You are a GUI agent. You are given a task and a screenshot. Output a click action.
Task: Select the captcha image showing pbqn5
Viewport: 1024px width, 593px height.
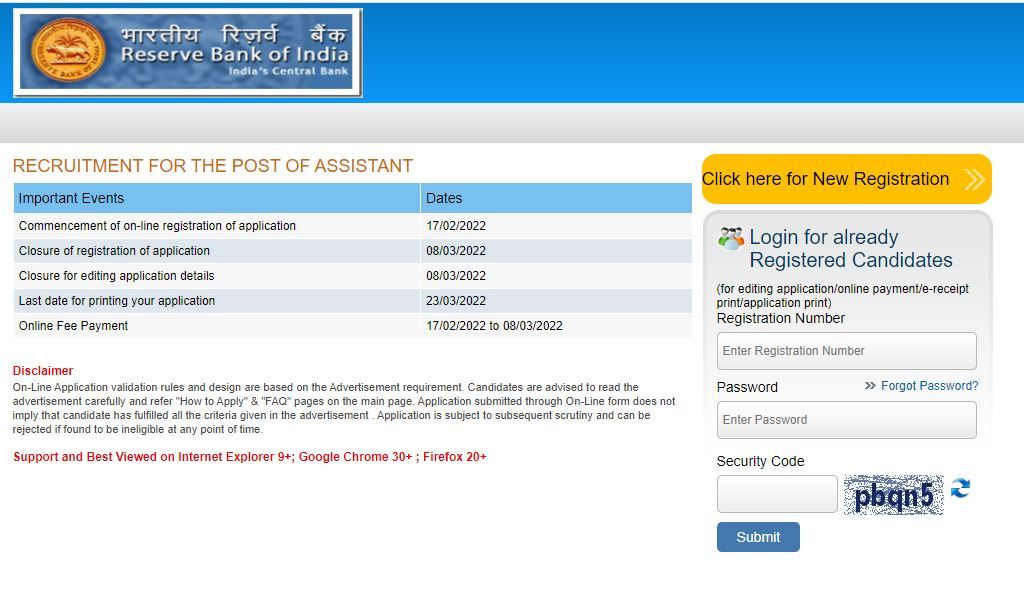click(x=893, y=493)
